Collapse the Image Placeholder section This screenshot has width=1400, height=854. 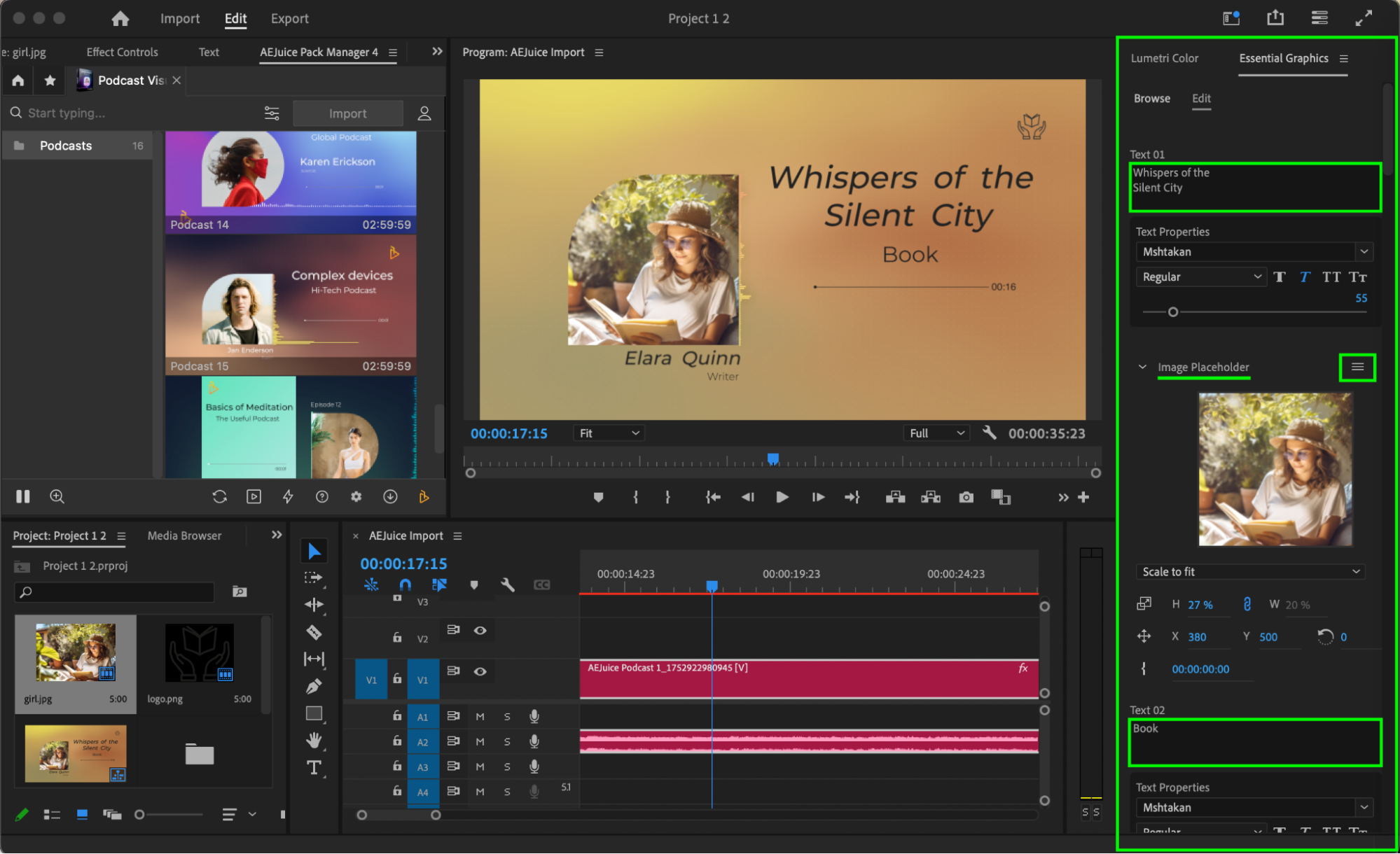[x=1142, y=367]
